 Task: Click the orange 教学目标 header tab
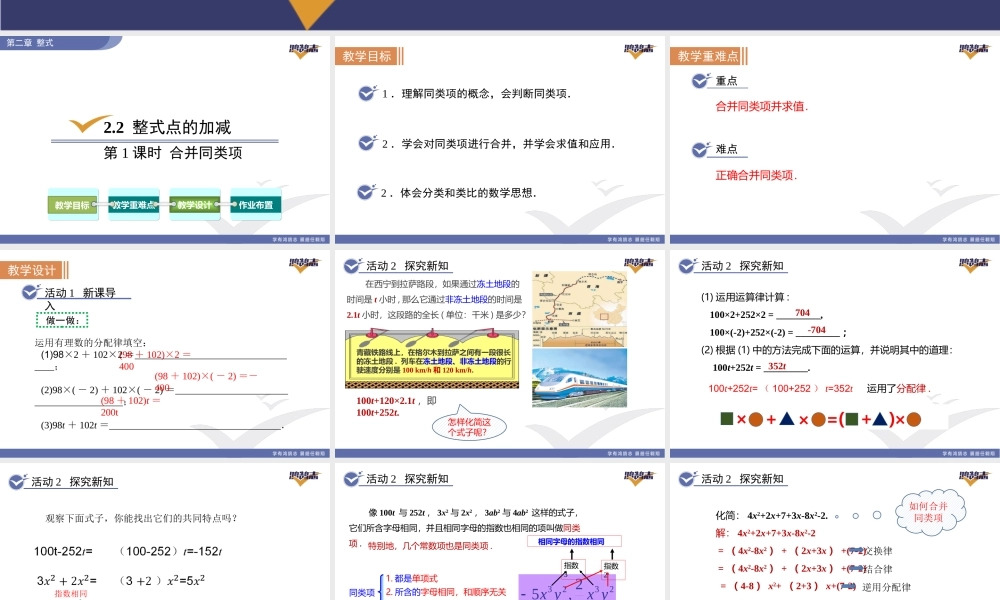(366, 56)
